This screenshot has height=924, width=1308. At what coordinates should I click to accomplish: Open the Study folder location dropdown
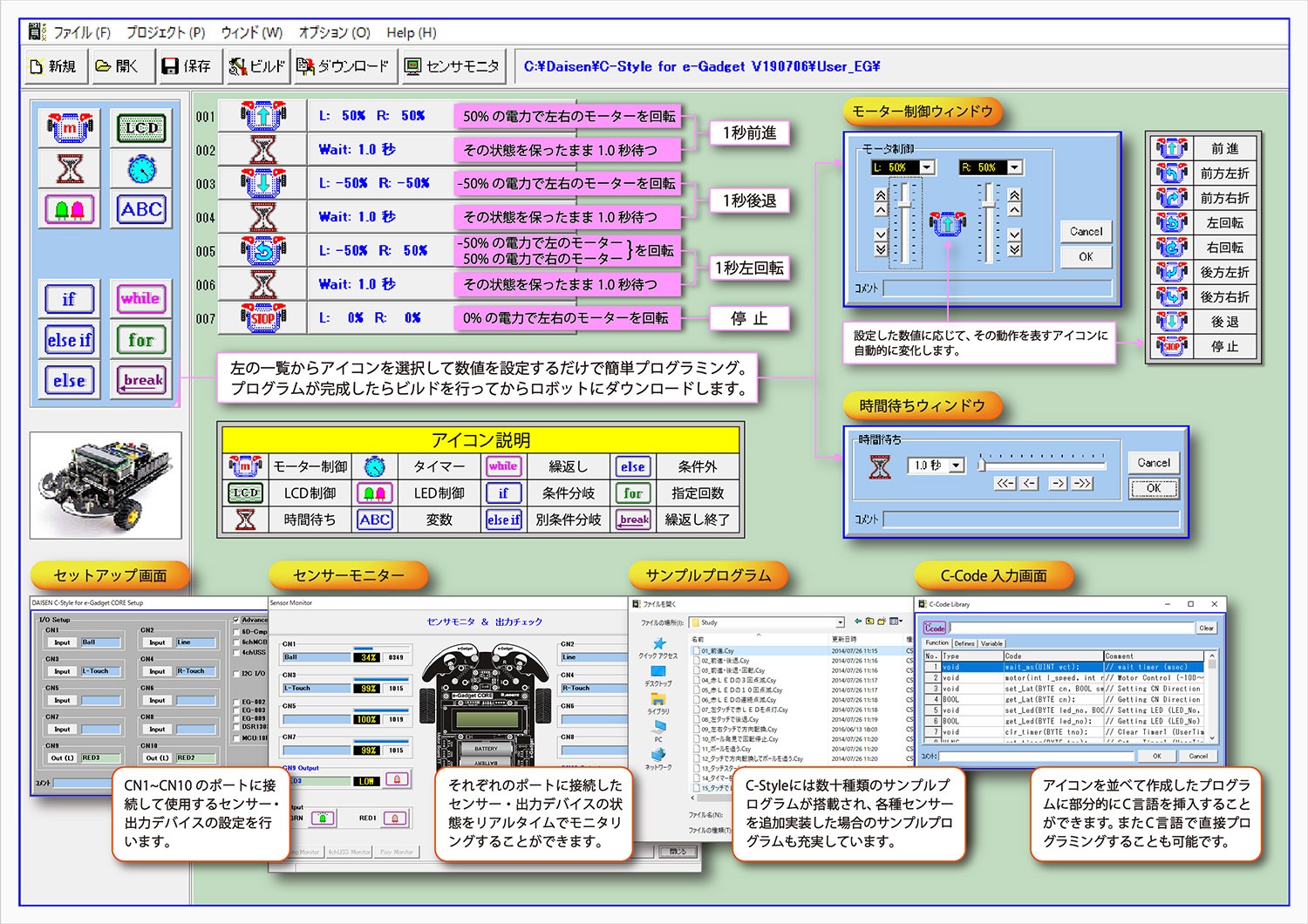tap(840, 622)
